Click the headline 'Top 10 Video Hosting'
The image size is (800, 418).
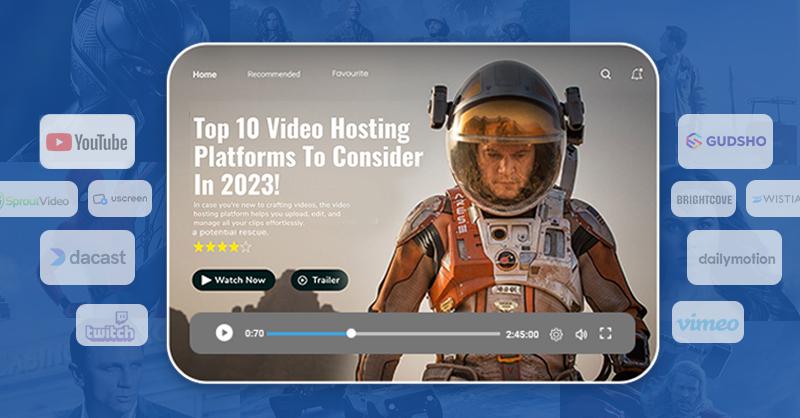click(302, 129)
